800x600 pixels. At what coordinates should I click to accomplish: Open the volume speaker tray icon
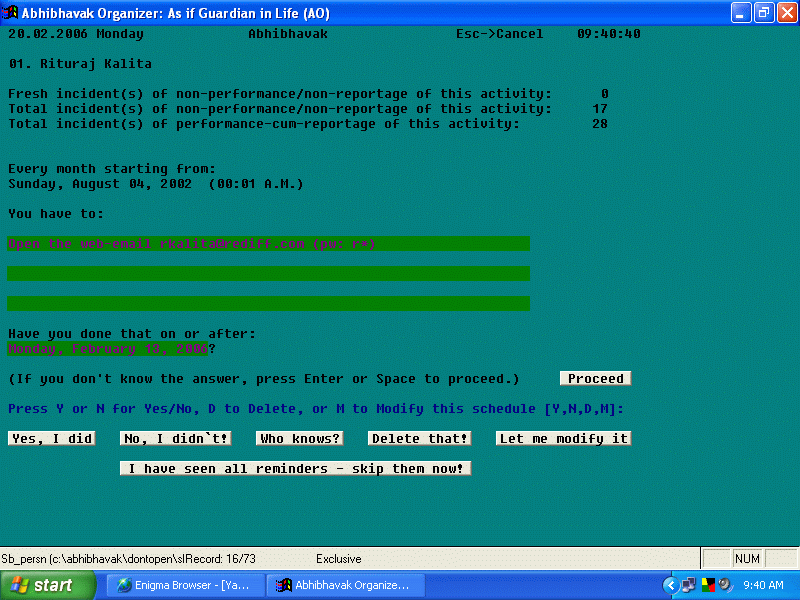pos(722,585)
